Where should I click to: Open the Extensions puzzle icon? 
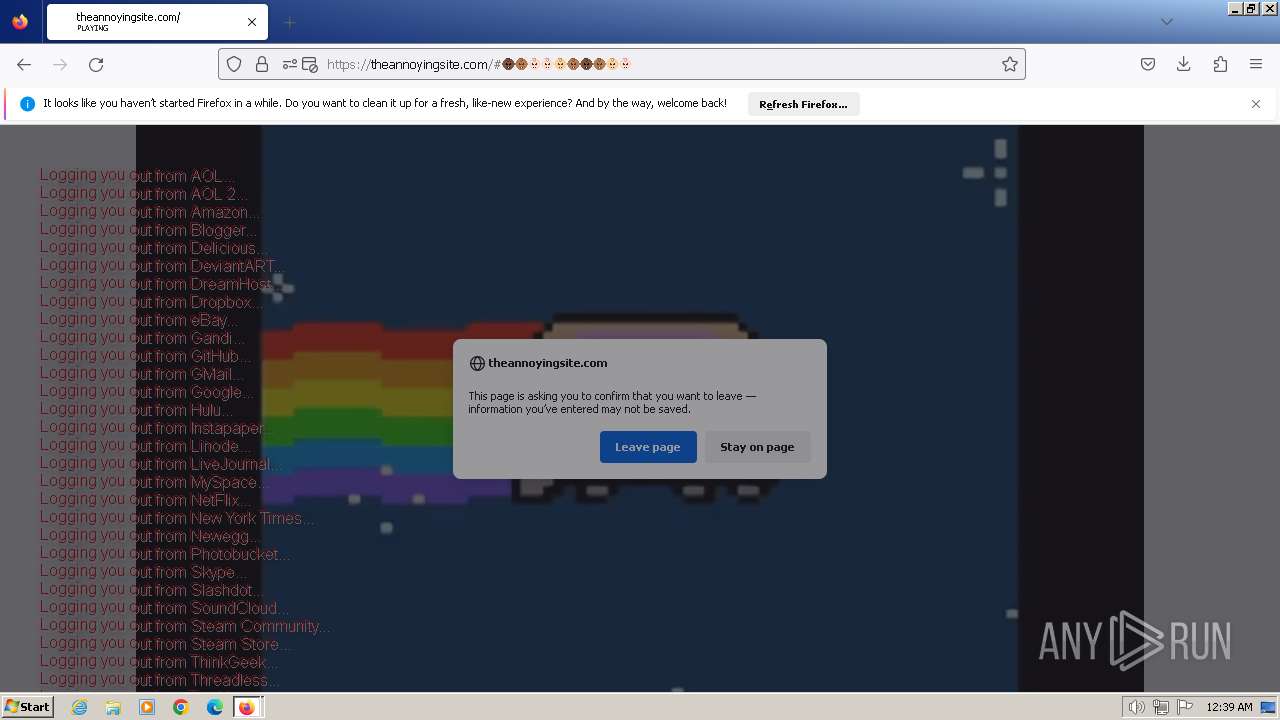[1220, 64]
